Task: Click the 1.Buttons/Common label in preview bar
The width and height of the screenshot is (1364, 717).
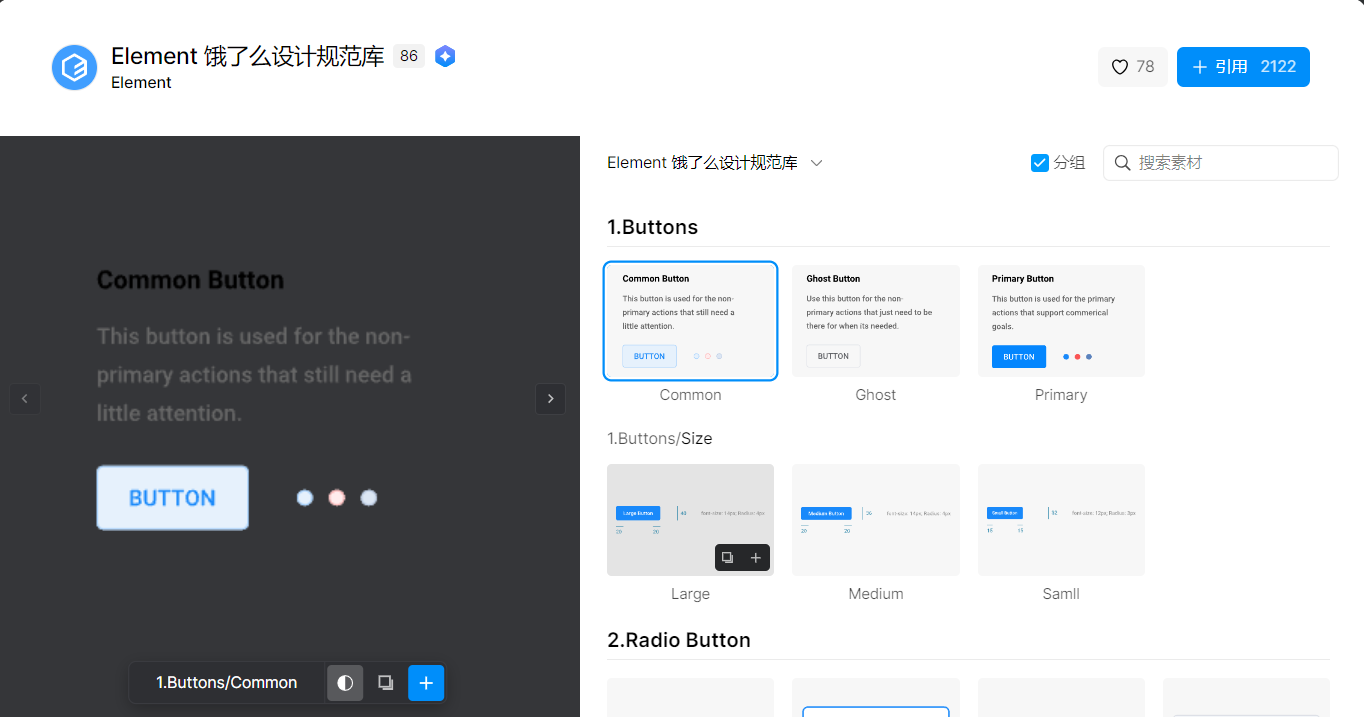Action: point(227,683)
